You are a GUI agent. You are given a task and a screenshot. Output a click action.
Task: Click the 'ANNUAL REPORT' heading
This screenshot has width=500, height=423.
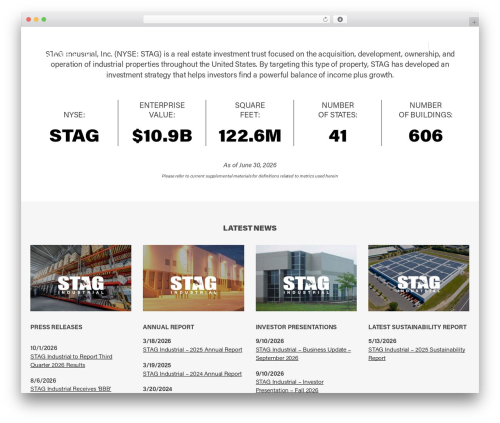(168, 327)
